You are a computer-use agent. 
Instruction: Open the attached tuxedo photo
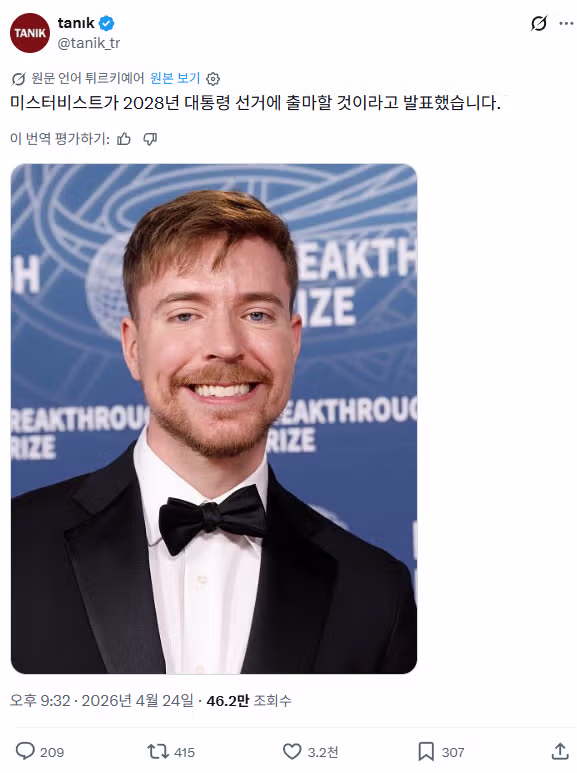pos(214,419)
